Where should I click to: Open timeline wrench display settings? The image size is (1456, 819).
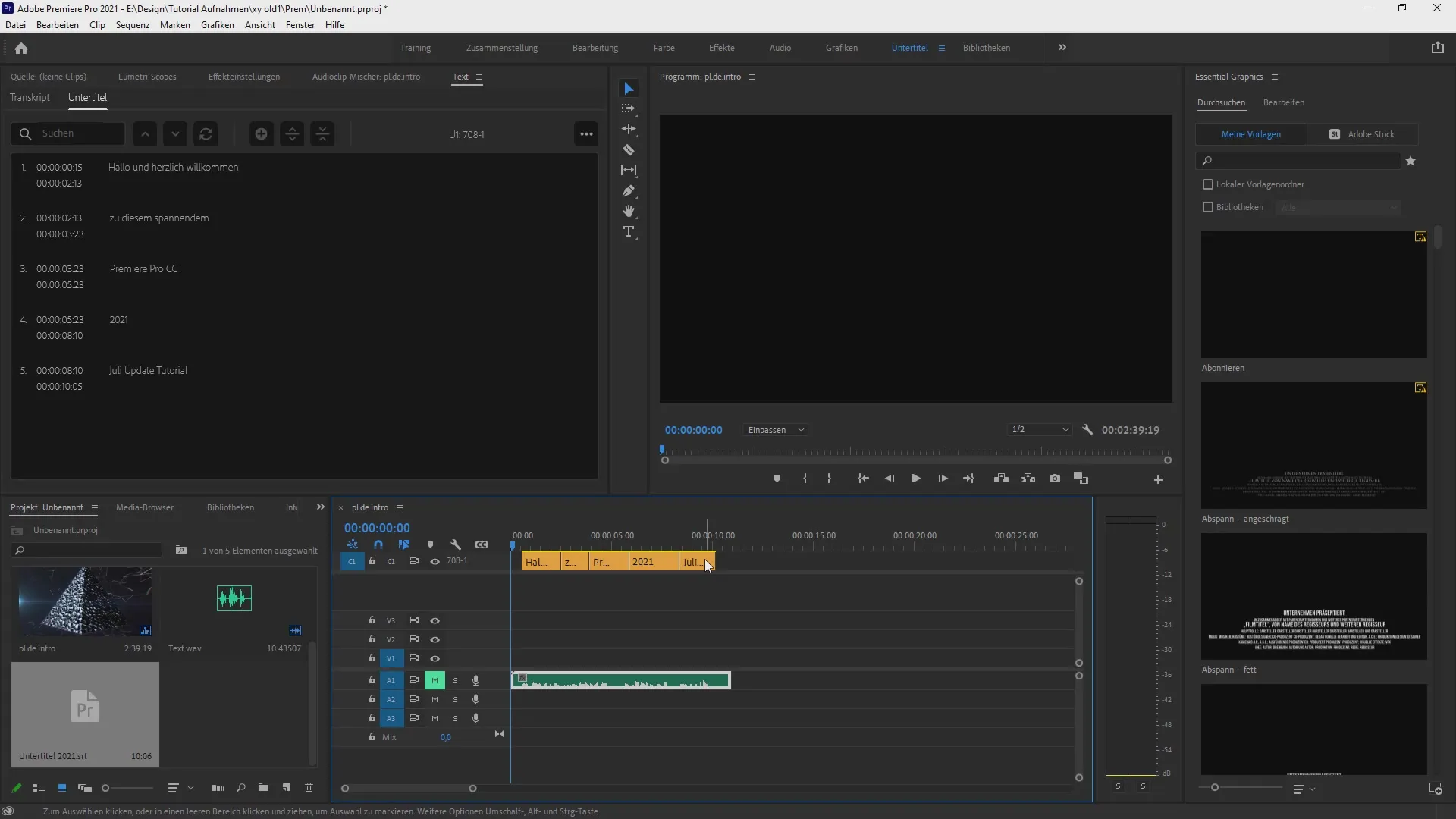(x=456, y=544)
